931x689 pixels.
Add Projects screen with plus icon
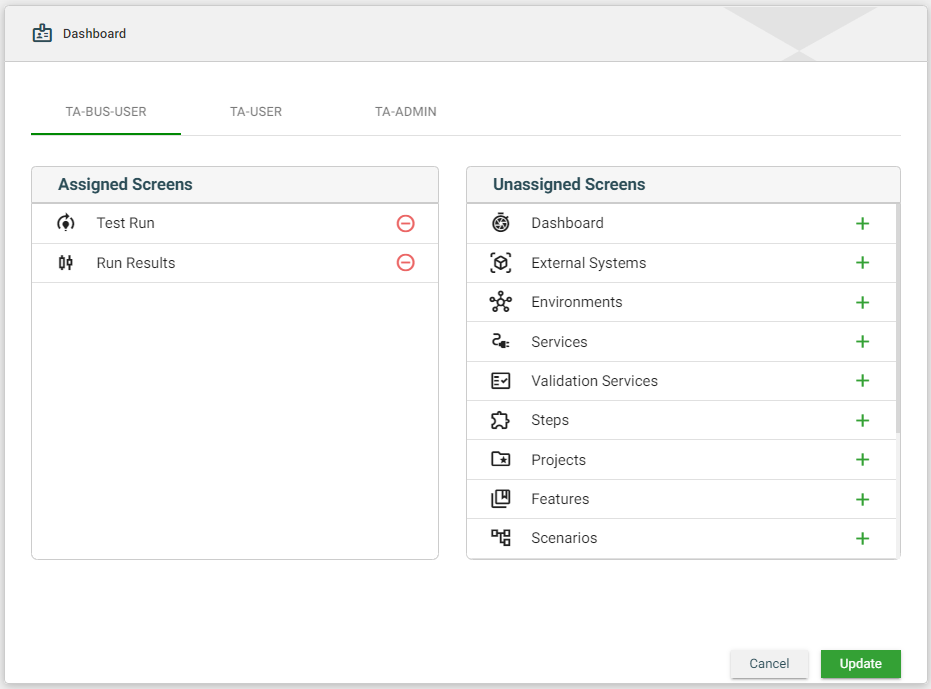click(862, 460)
